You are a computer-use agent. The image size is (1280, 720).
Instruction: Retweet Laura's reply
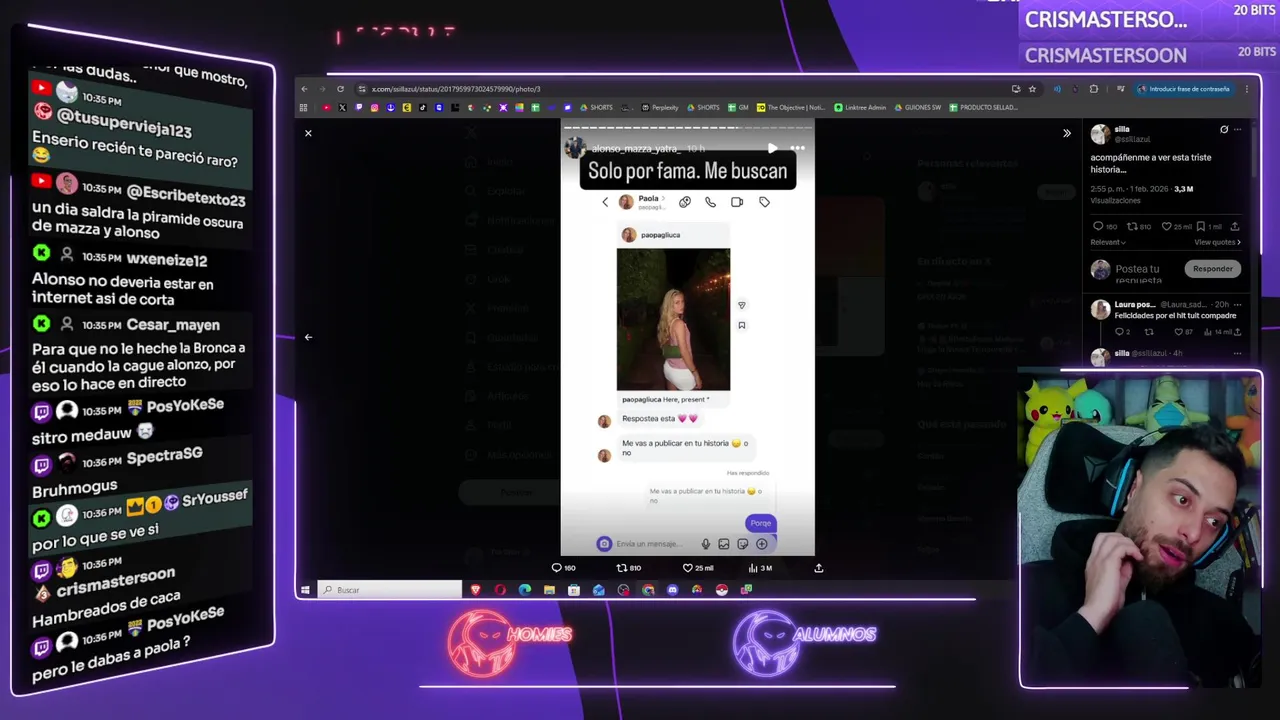point(1149,332)
